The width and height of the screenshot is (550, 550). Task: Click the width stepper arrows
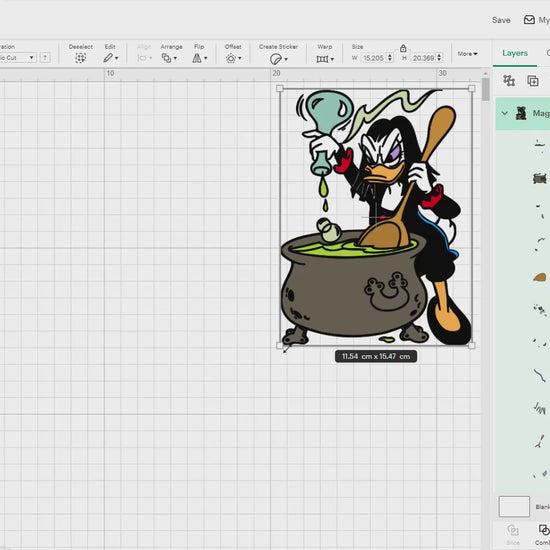click(390, 58)
